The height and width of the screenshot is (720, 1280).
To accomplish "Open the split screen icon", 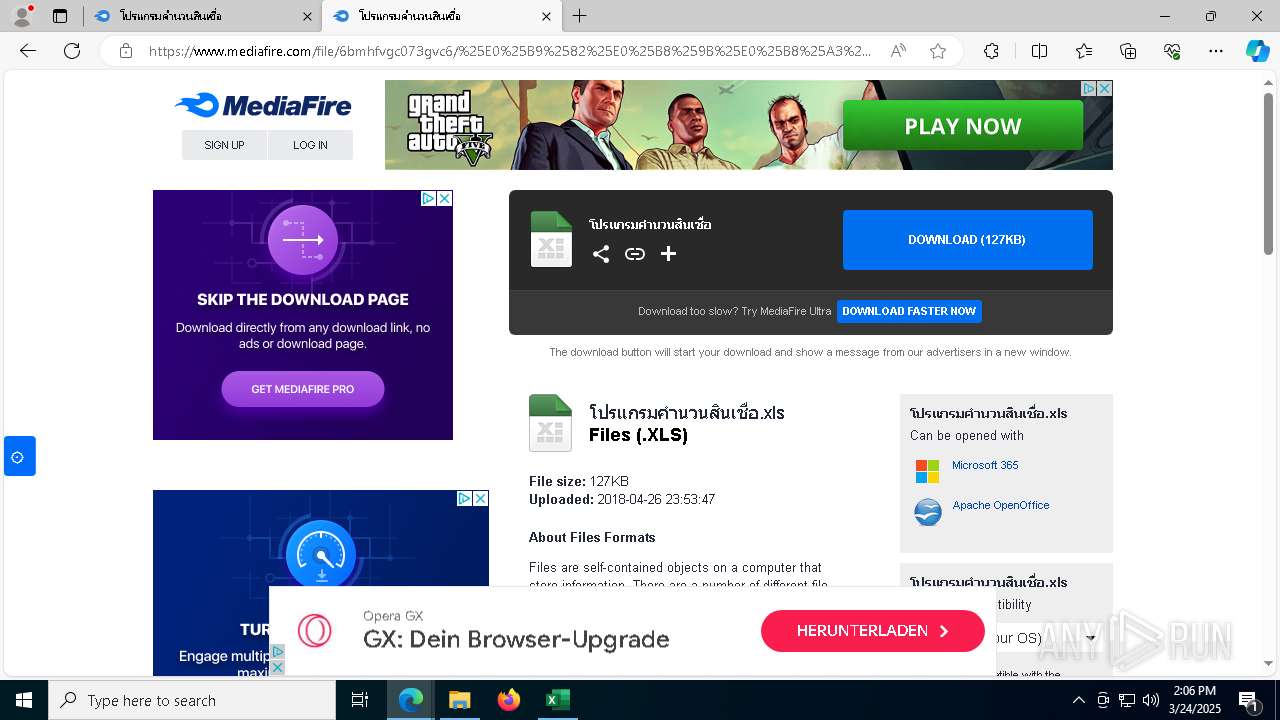I will pos(1039,51).
